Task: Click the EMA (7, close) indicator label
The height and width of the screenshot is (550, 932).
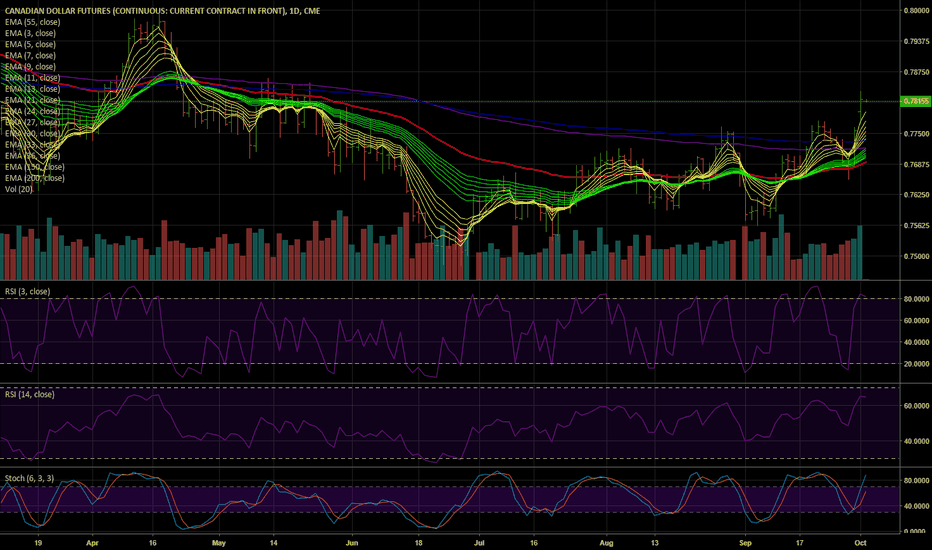Action: [30, 56]
